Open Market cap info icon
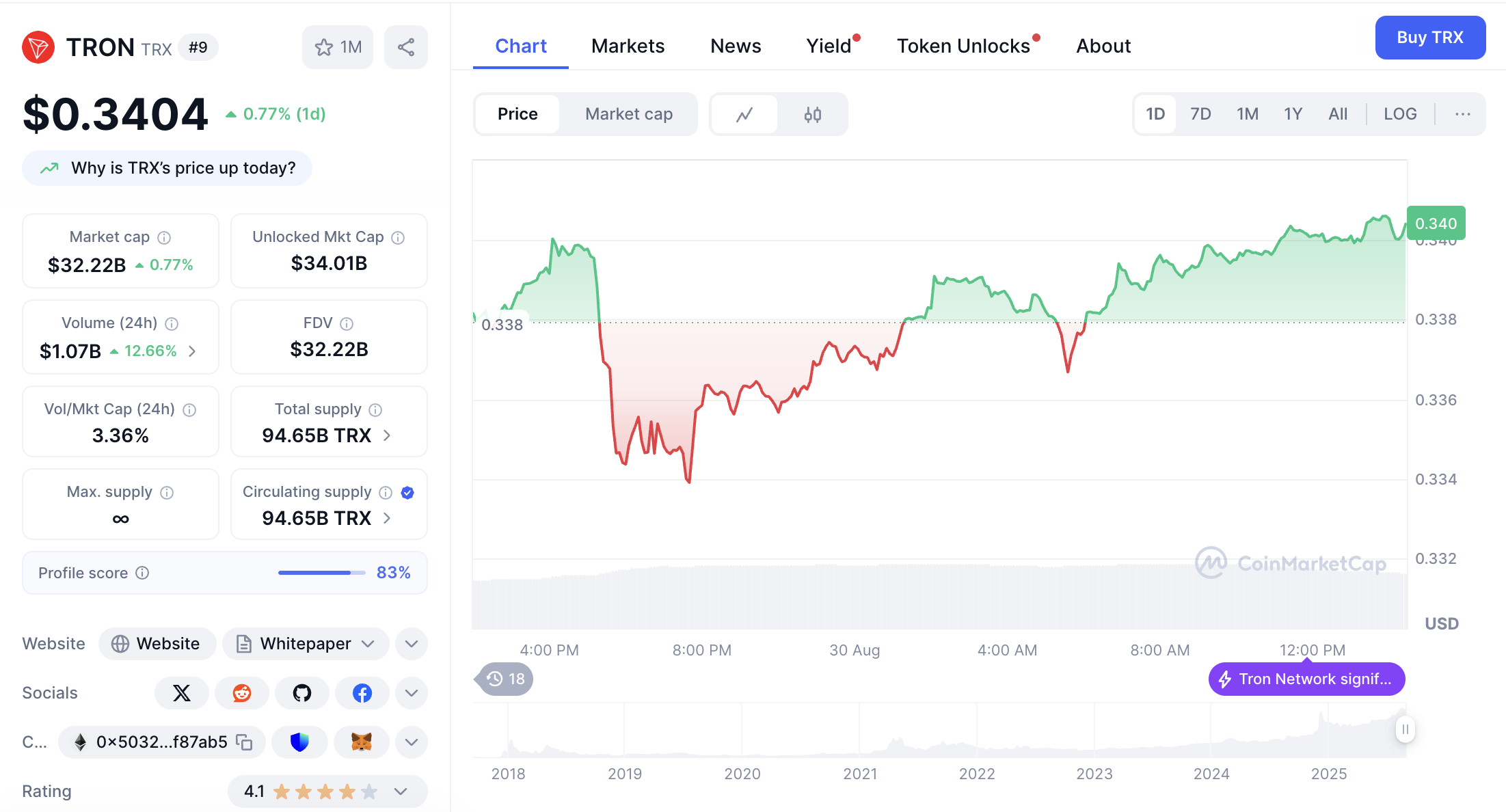Viewport: 1506px width, 812px height. [x=164, y=237]
